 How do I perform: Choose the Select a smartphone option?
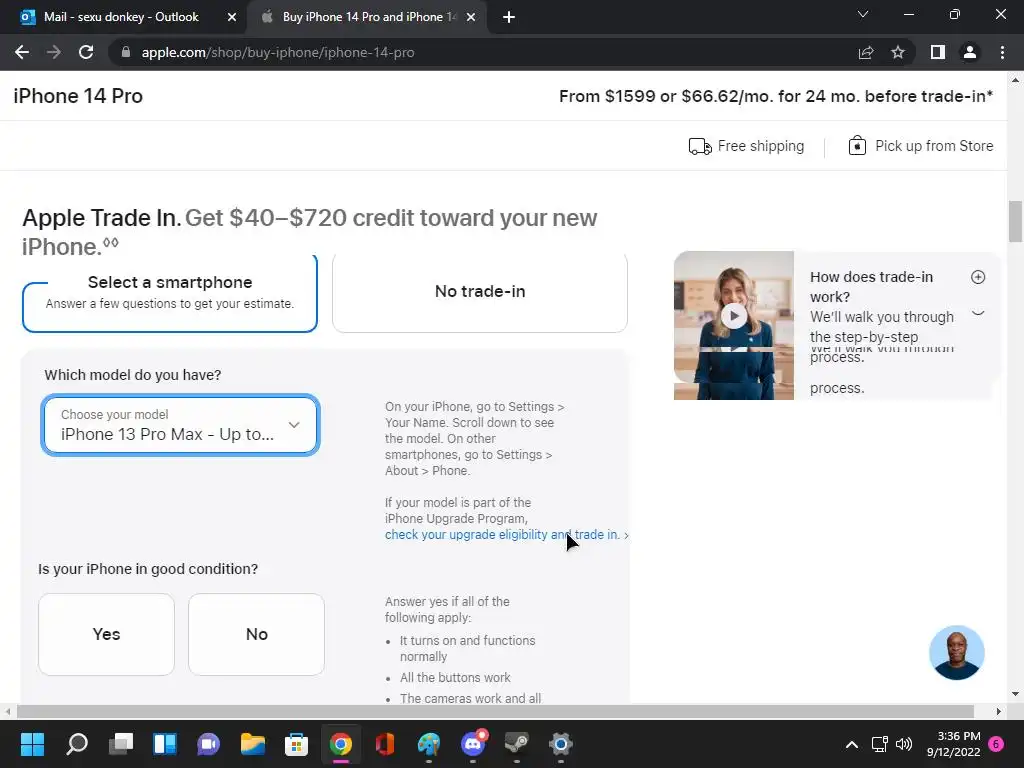(170, 294)
